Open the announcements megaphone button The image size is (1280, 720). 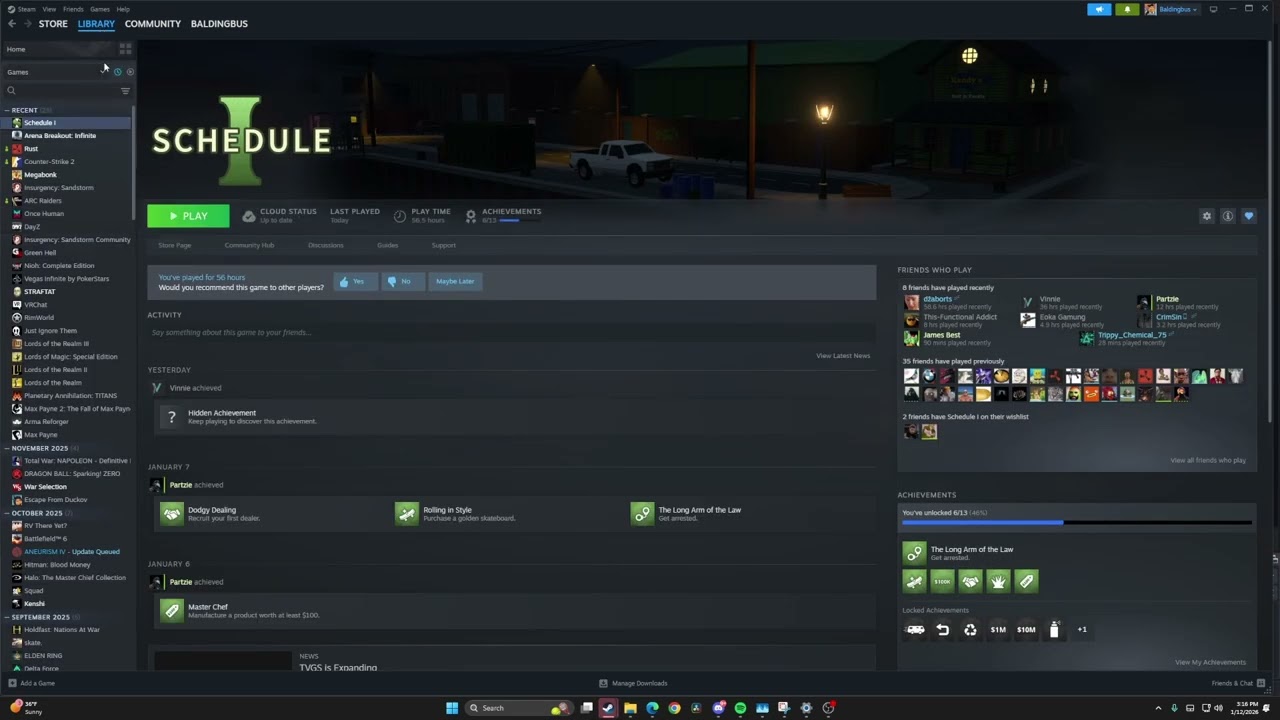click(1099, 9)
